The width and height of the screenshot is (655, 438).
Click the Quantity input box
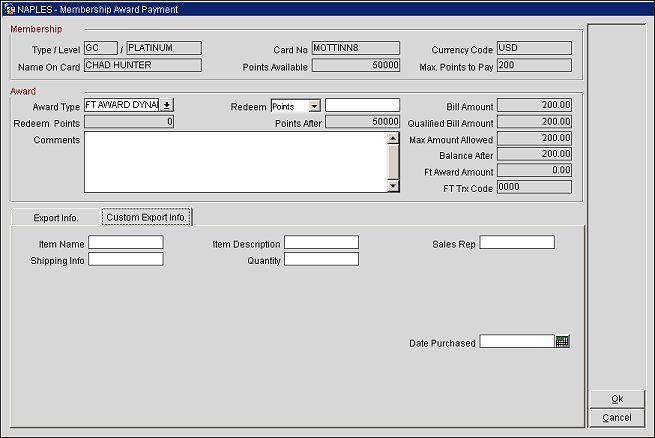tap(321, 260)
